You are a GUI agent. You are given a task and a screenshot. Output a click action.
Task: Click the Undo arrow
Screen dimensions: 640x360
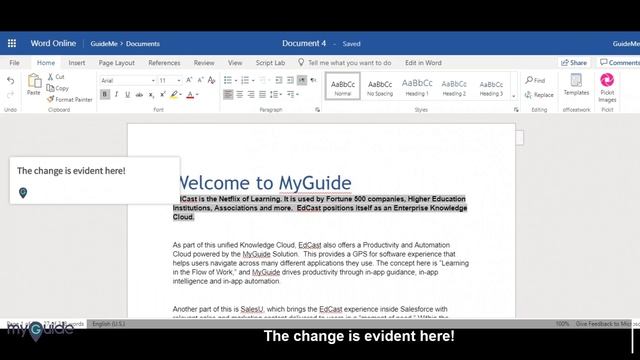click(11, 81)
